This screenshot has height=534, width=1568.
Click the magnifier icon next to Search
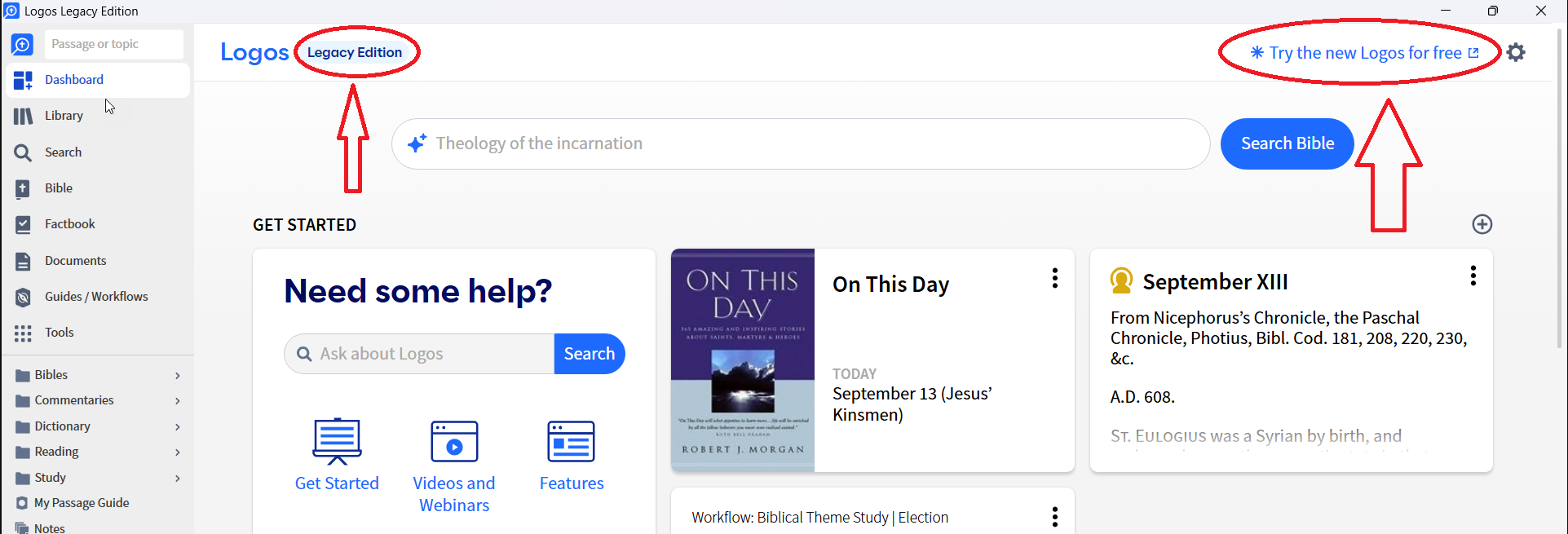pos(23,152)
